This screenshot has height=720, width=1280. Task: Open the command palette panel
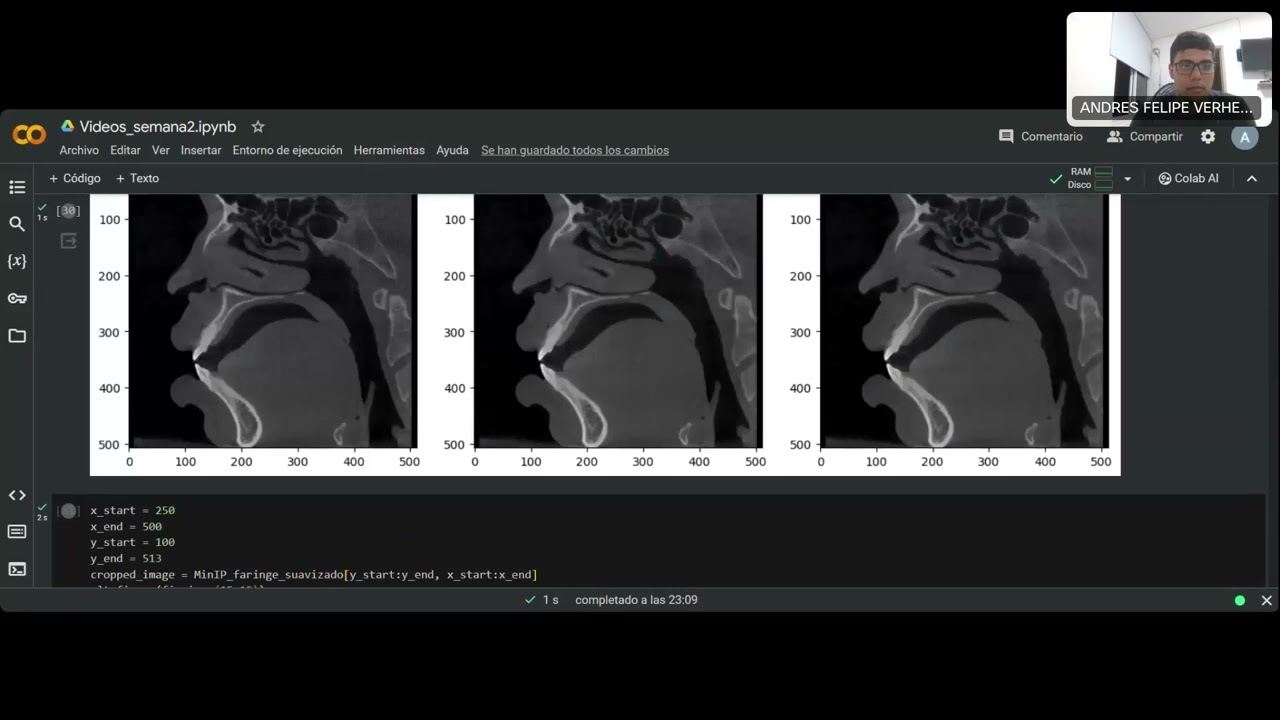pos(17,531)
